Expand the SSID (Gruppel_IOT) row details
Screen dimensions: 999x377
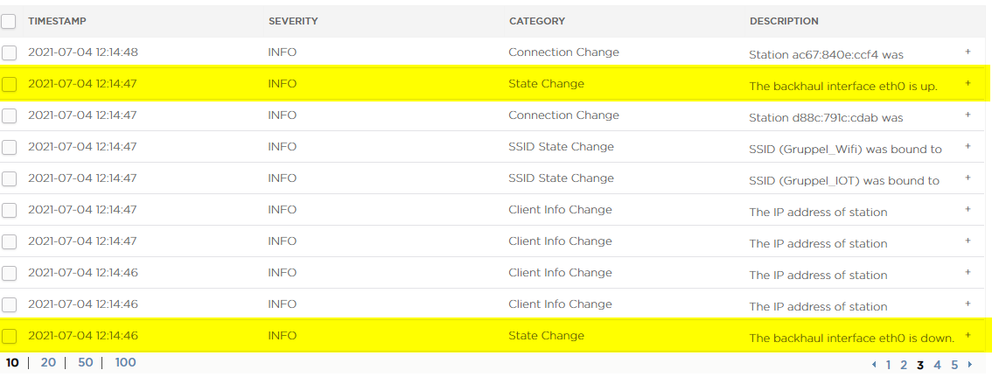968,178
